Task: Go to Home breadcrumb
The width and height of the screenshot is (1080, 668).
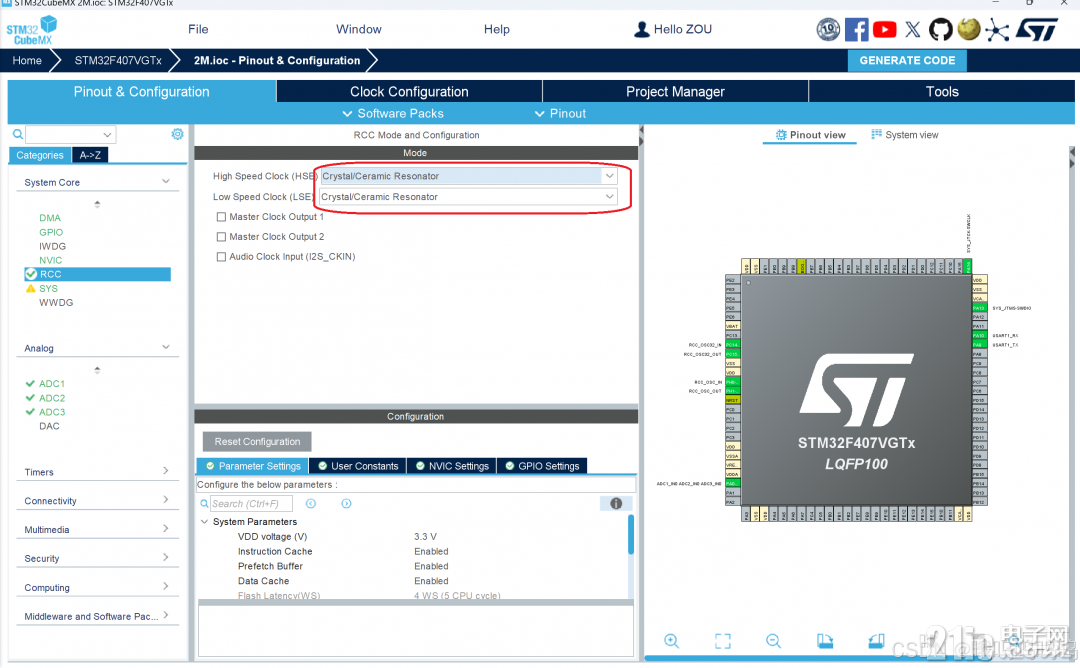Action: 27,61
